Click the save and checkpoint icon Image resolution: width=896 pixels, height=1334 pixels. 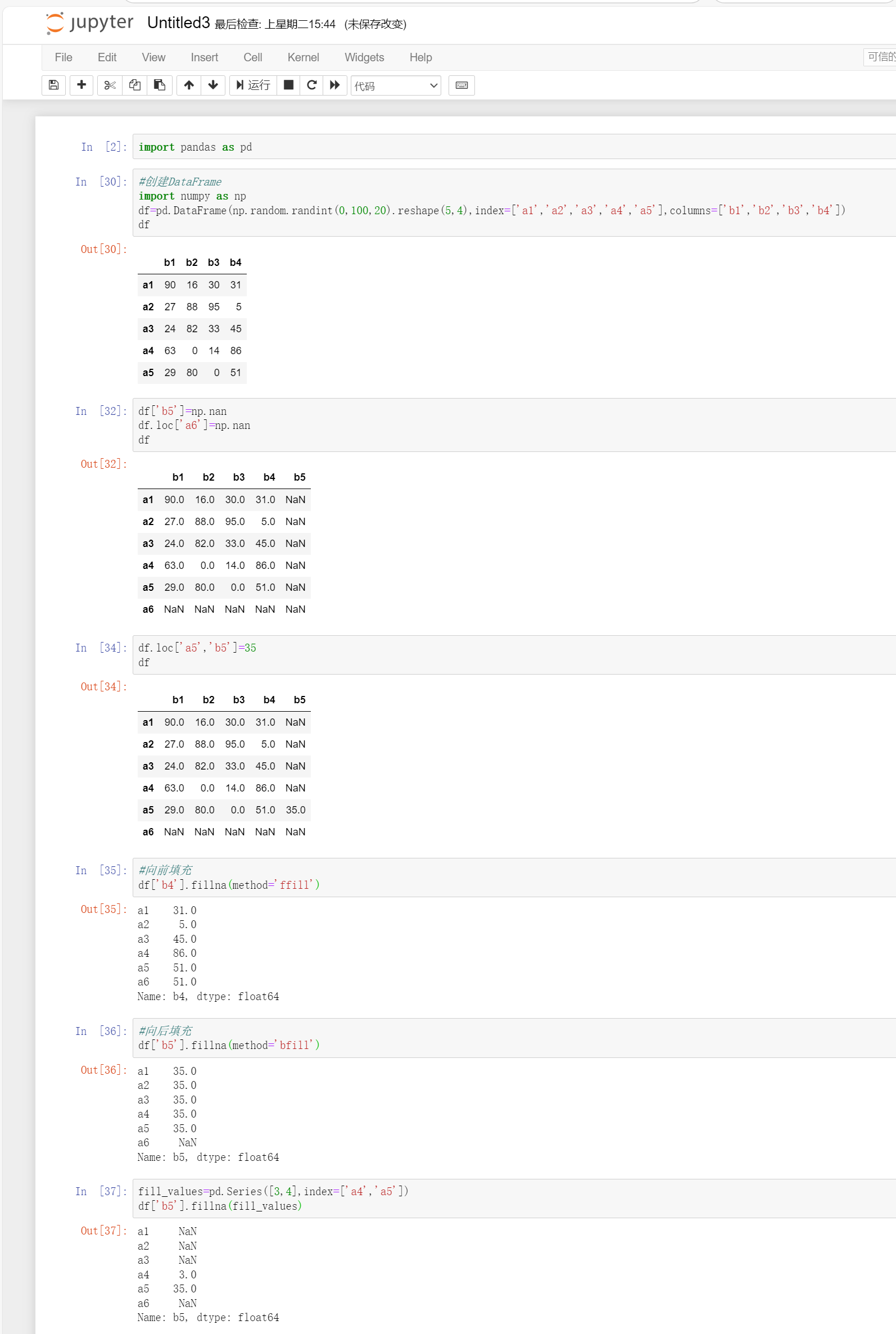click(x=54, y=85)
